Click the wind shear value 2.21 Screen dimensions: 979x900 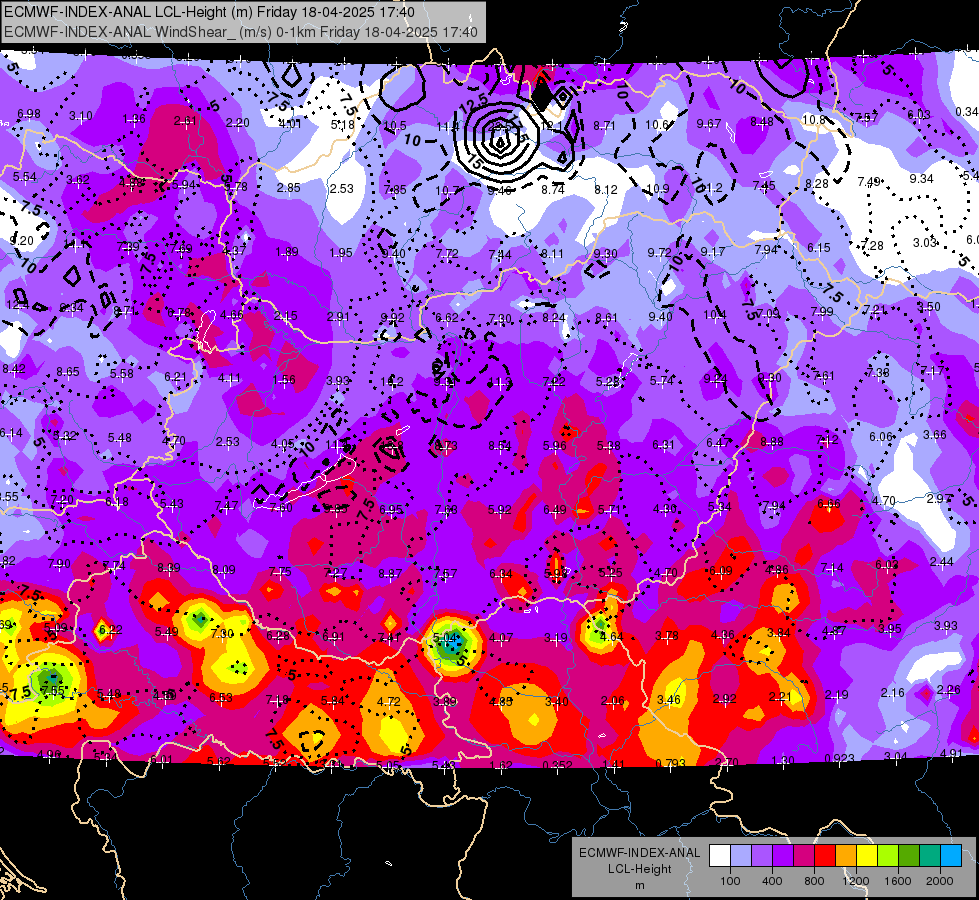tap(780, 696)
